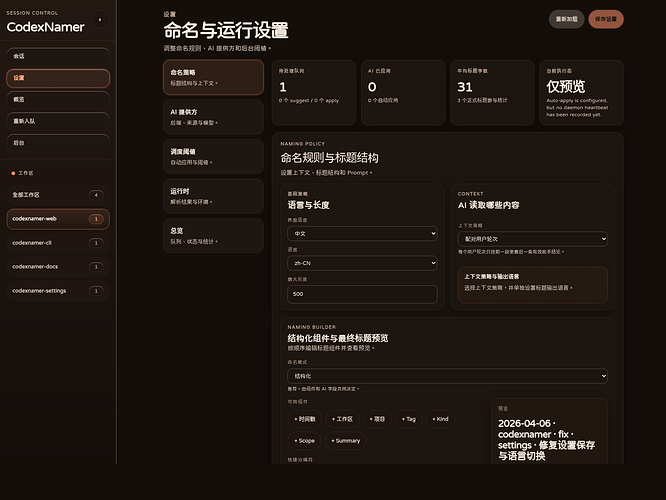Add the 项目 component chip
Screen dimensions: 666x500
377,419
